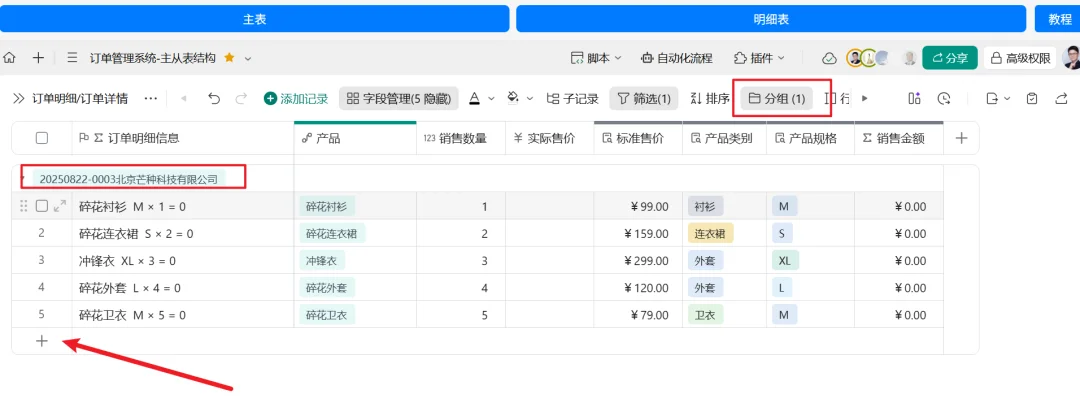Click the history clock icon
The image size is (1080, 416).
point(944,98)
